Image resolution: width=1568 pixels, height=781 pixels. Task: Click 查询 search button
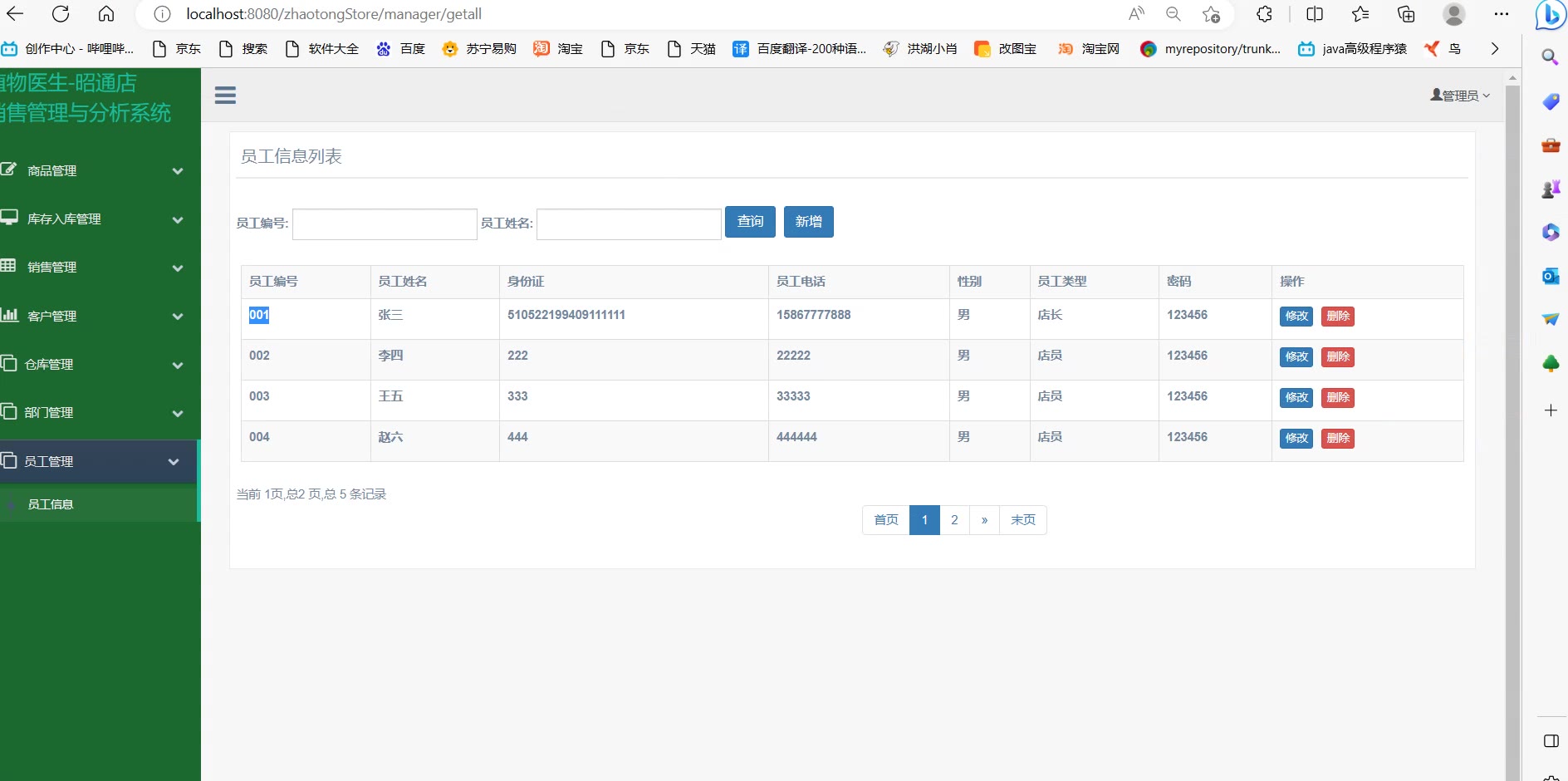pyautogui.click(x=750, y=222)
